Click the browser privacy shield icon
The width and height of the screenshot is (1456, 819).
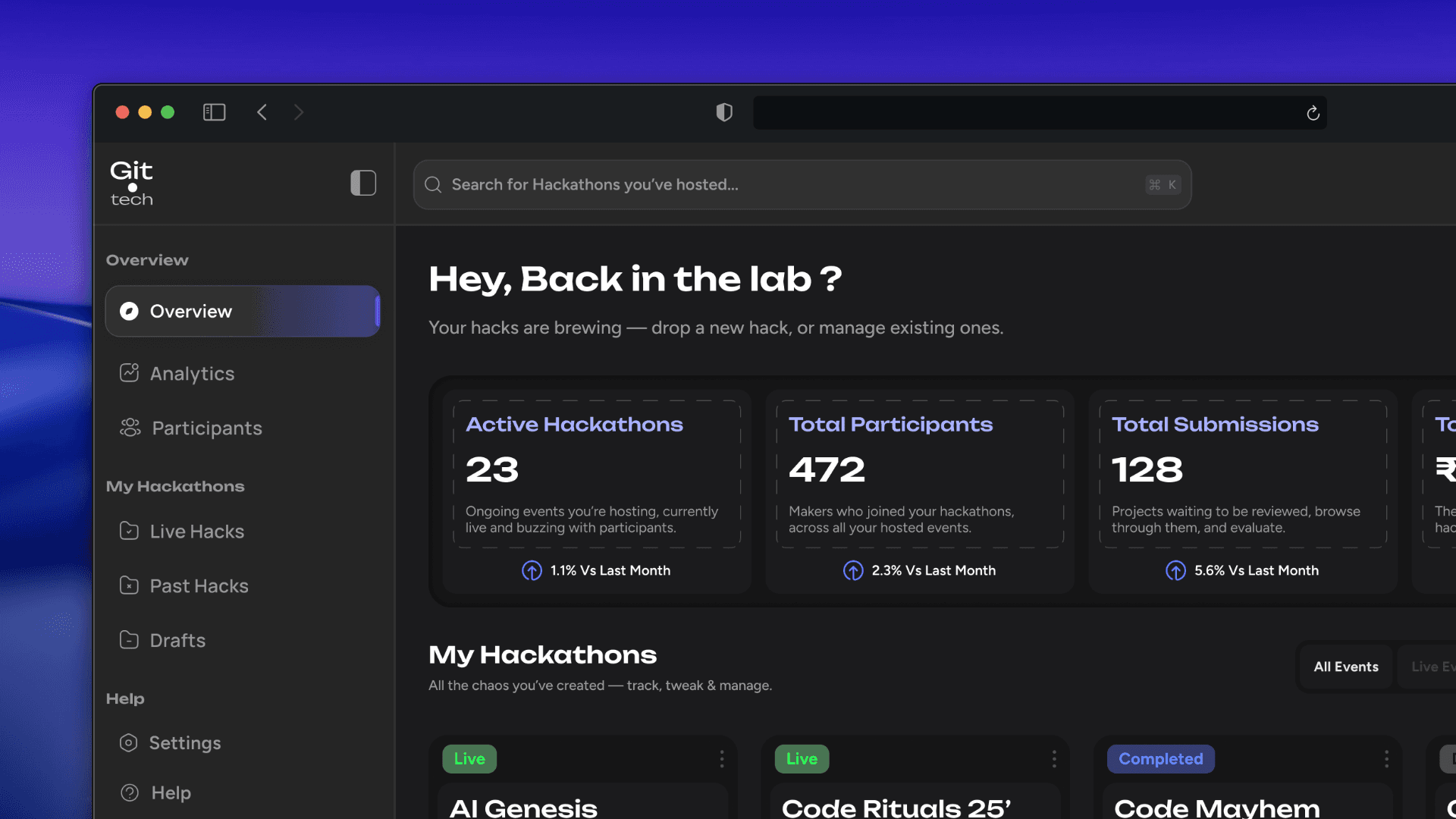pos(724,112)
